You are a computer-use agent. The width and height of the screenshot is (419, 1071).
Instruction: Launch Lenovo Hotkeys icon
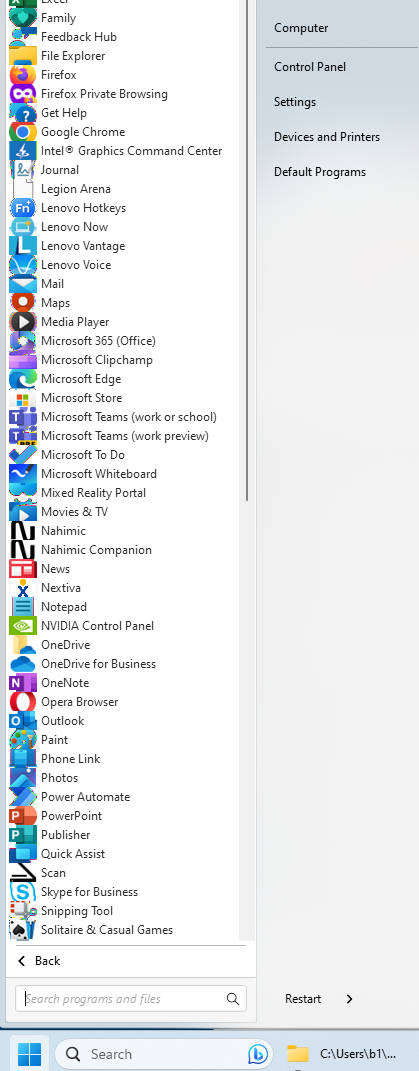[23, 208]
